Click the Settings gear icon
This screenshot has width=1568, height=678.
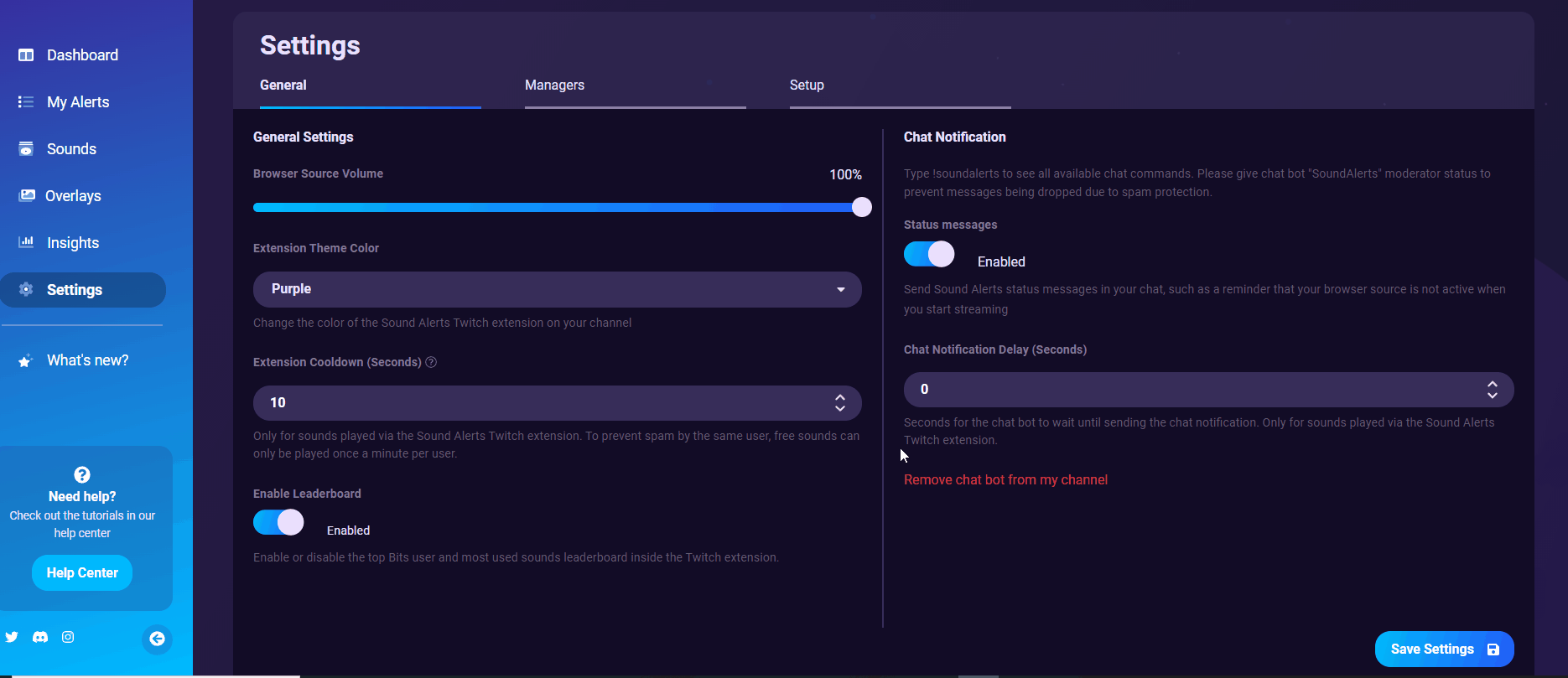point(26,289)
